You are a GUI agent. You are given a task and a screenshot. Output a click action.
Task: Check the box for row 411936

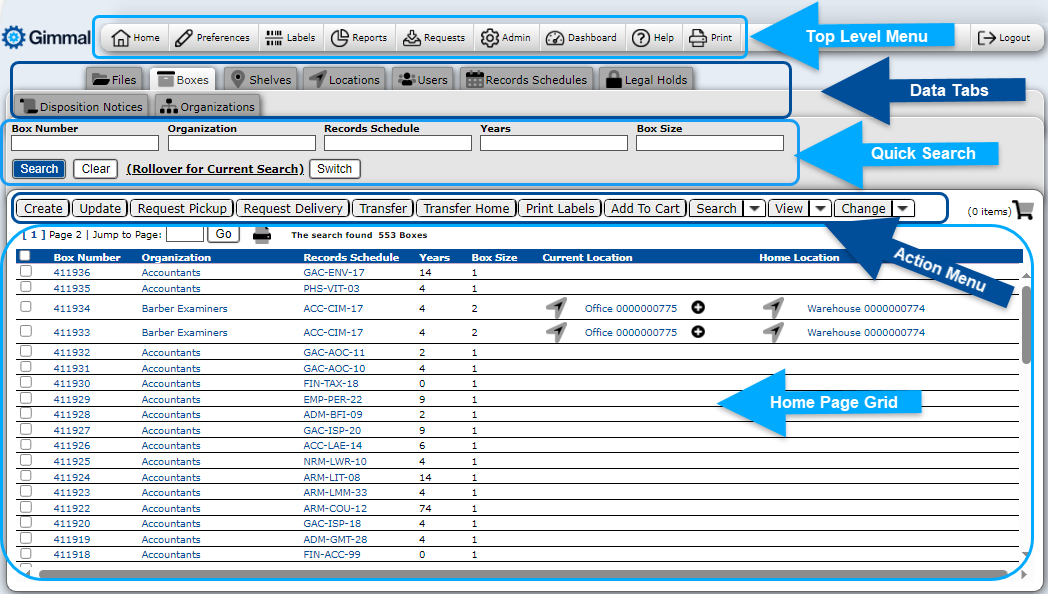26,271
